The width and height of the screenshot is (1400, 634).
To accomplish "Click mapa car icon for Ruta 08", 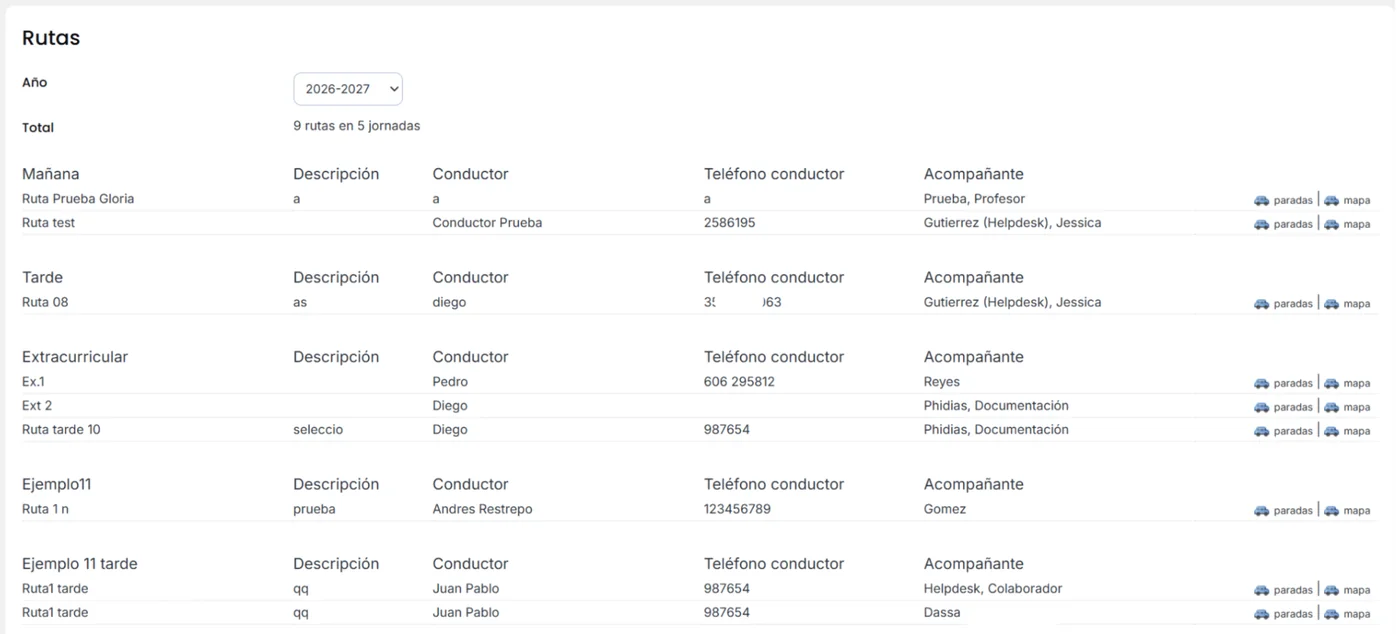I will click(1331, 304).
